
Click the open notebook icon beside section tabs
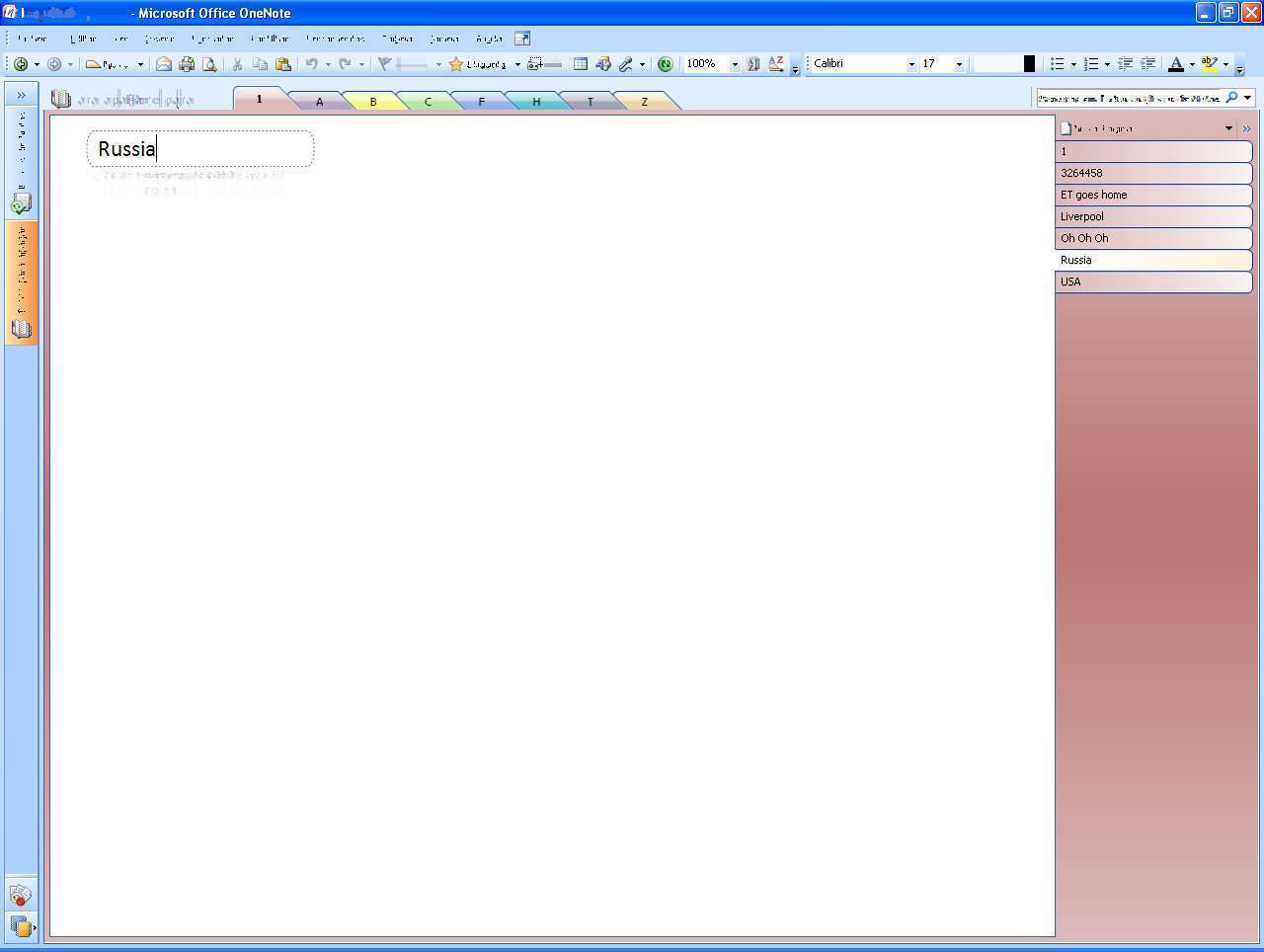click(x=61, y=99)
